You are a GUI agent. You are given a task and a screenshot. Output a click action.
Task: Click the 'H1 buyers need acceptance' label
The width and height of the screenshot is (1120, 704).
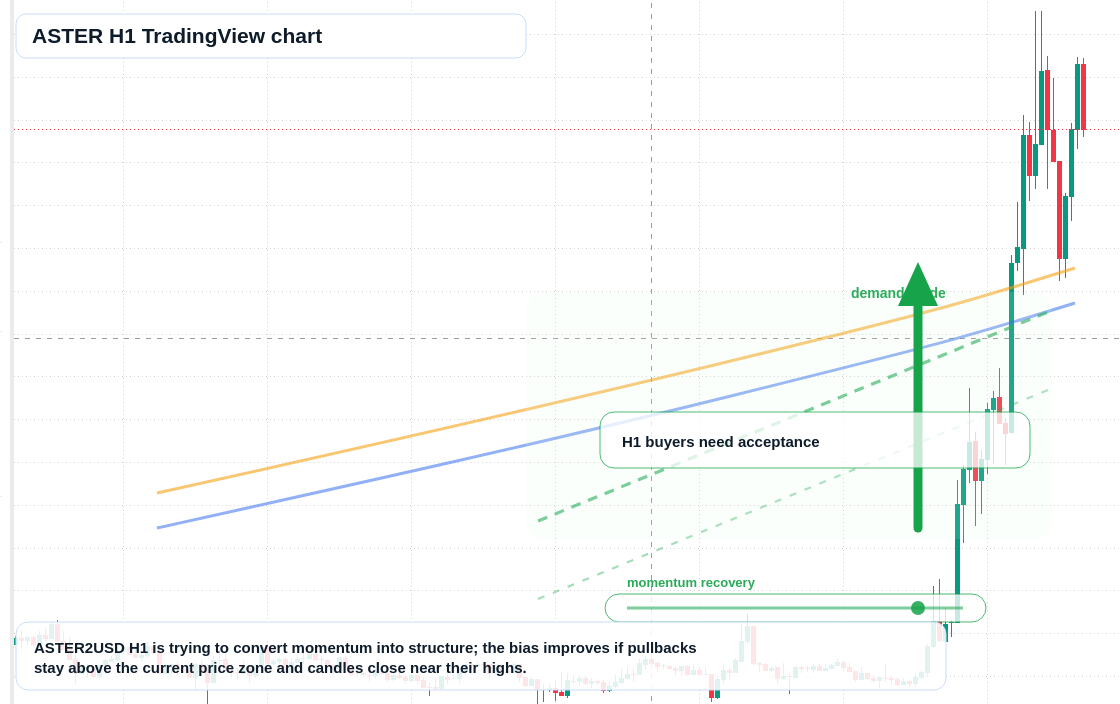click(x=721, y=442)
